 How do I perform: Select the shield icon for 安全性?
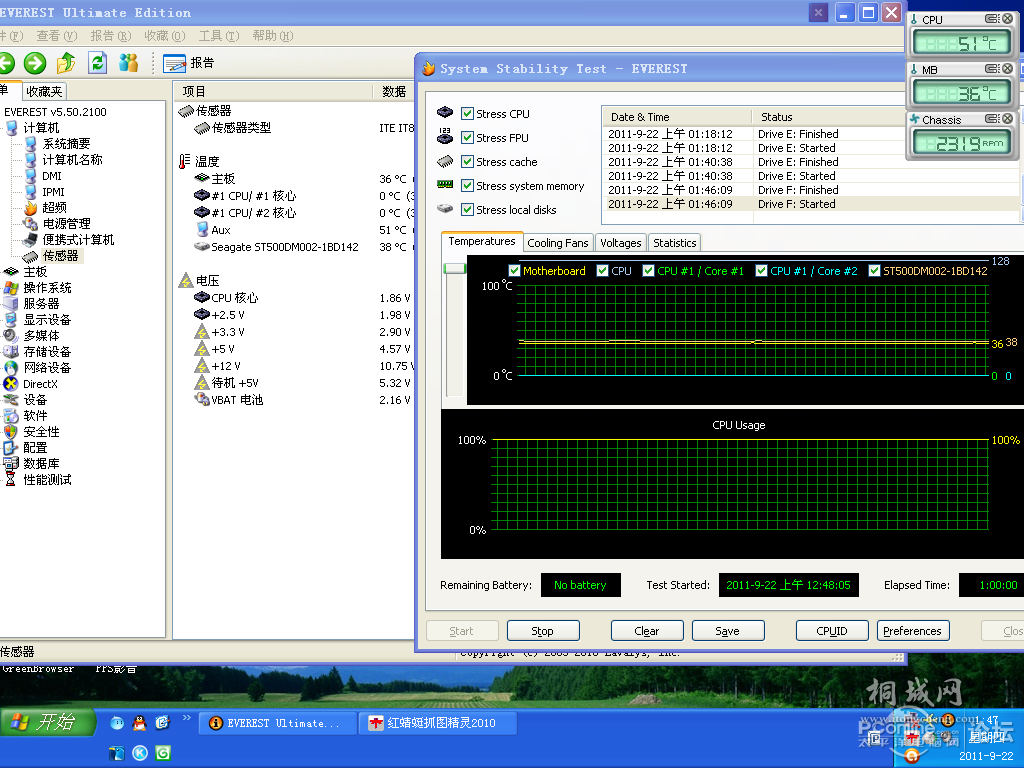click(10, 432)
